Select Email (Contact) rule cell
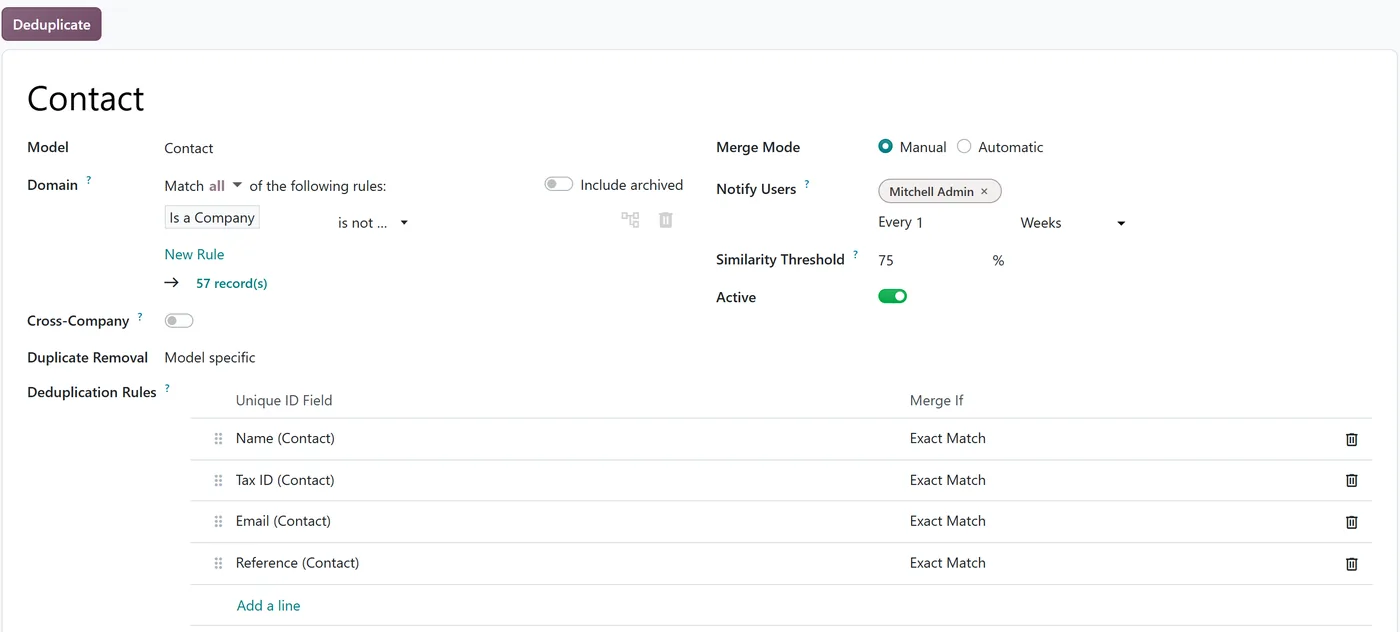This screenshot has height=632, width=1400. click(283, 521)
